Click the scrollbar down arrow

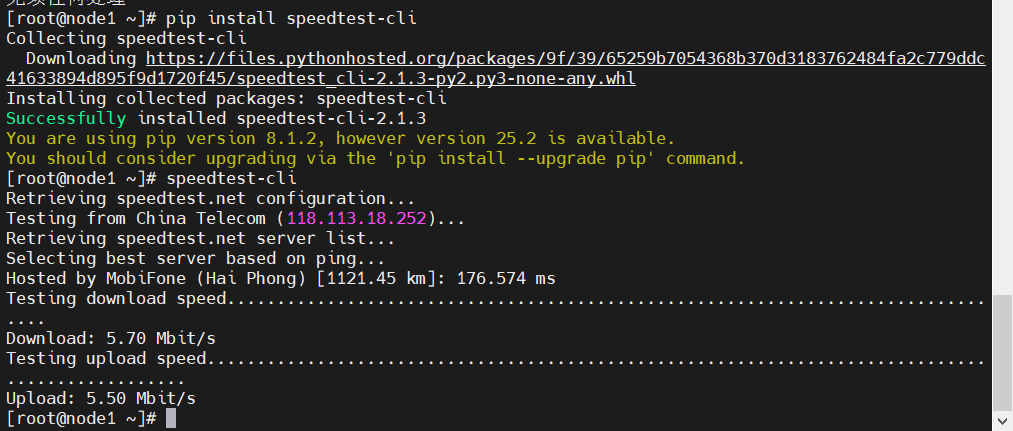(1003, 422)
